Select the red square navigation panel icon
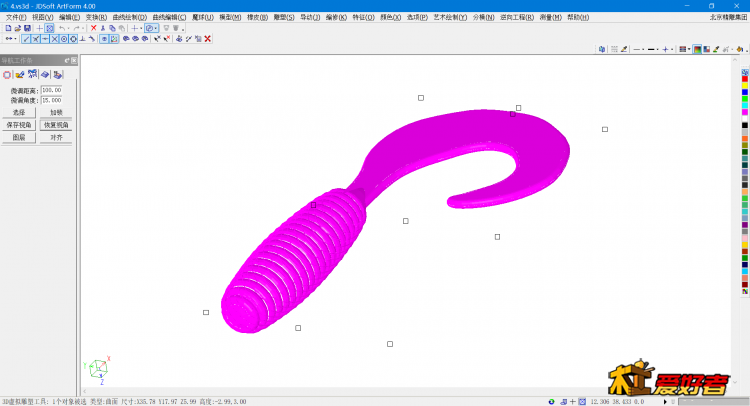The width and height of the screenshot is (750, 406). [x=7, y=74]
